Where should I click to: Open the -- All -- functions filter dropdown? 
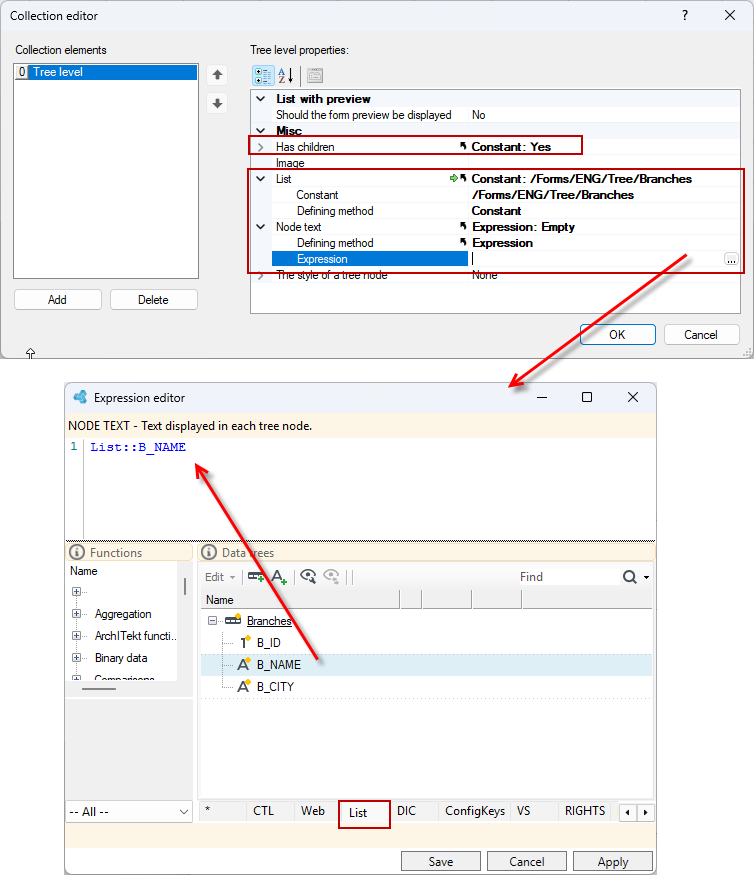coord(129,812)
